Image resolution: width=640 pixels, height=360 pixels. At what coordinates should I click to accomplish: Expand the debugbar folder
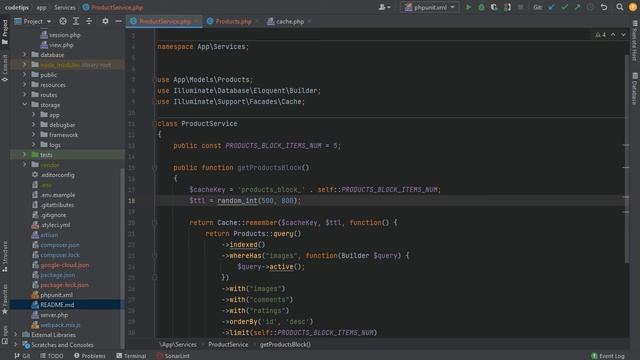tap(33, 124)
